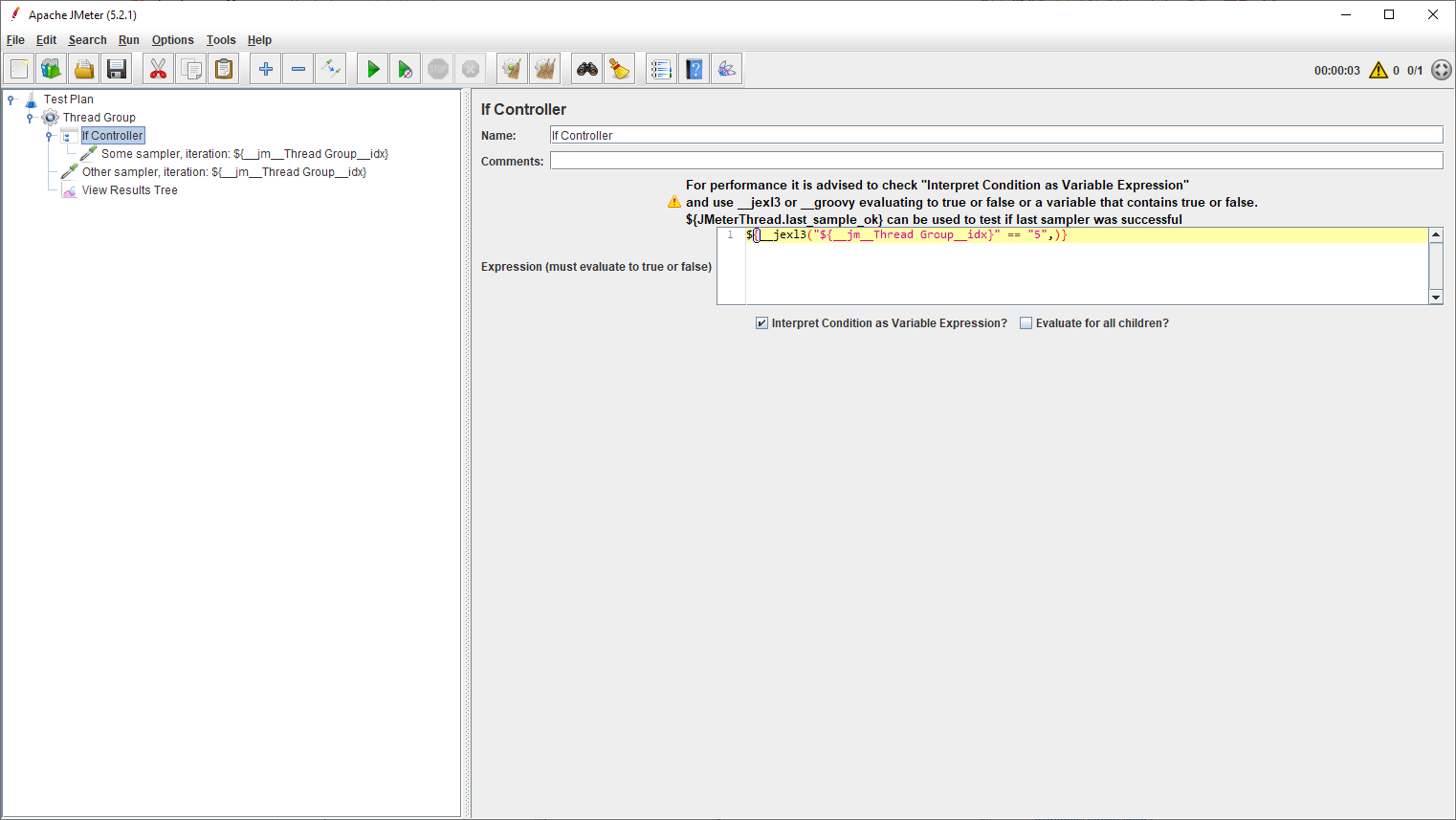Click the elapsed time 00:00:03
This screenshot has width=1456, height=820.
click(x=1336, y=71)
